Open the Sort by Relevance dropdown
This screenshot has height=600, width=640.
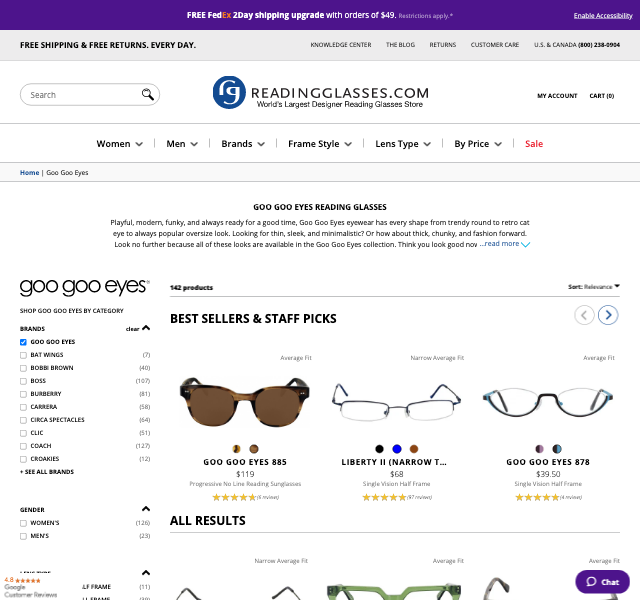(x=593, y=287)
